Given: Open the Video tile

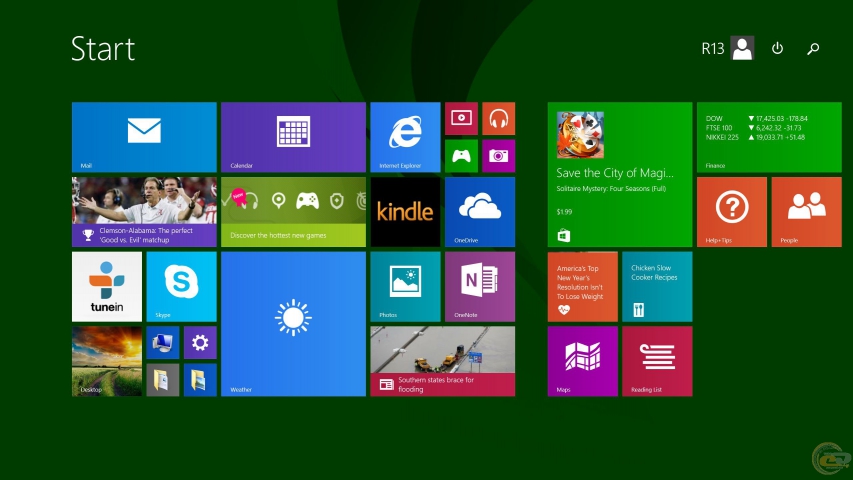Looking at the screenshot, I should (461, 118).
